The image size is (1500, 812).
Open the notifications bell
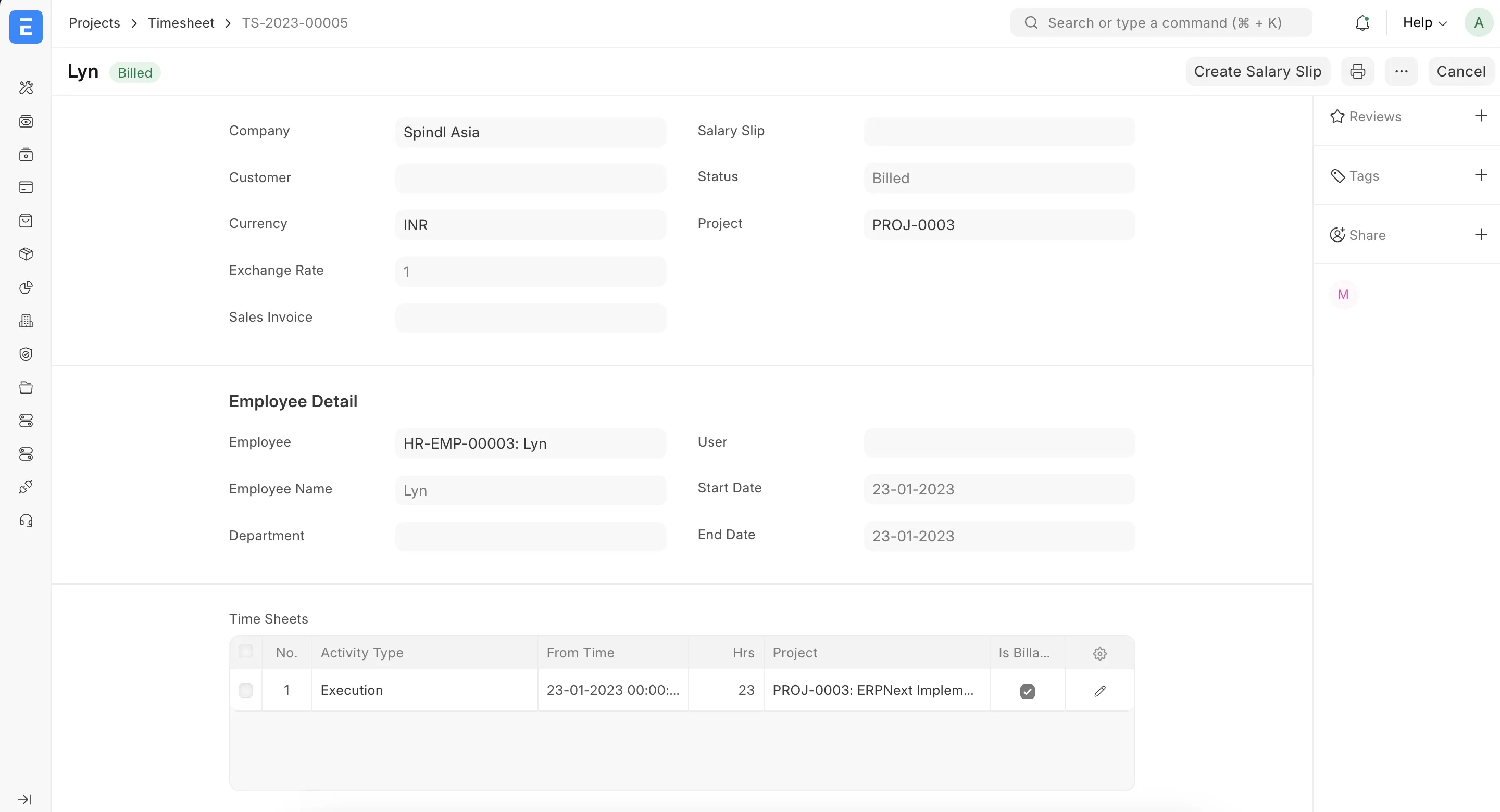(x=1362, y=23)
